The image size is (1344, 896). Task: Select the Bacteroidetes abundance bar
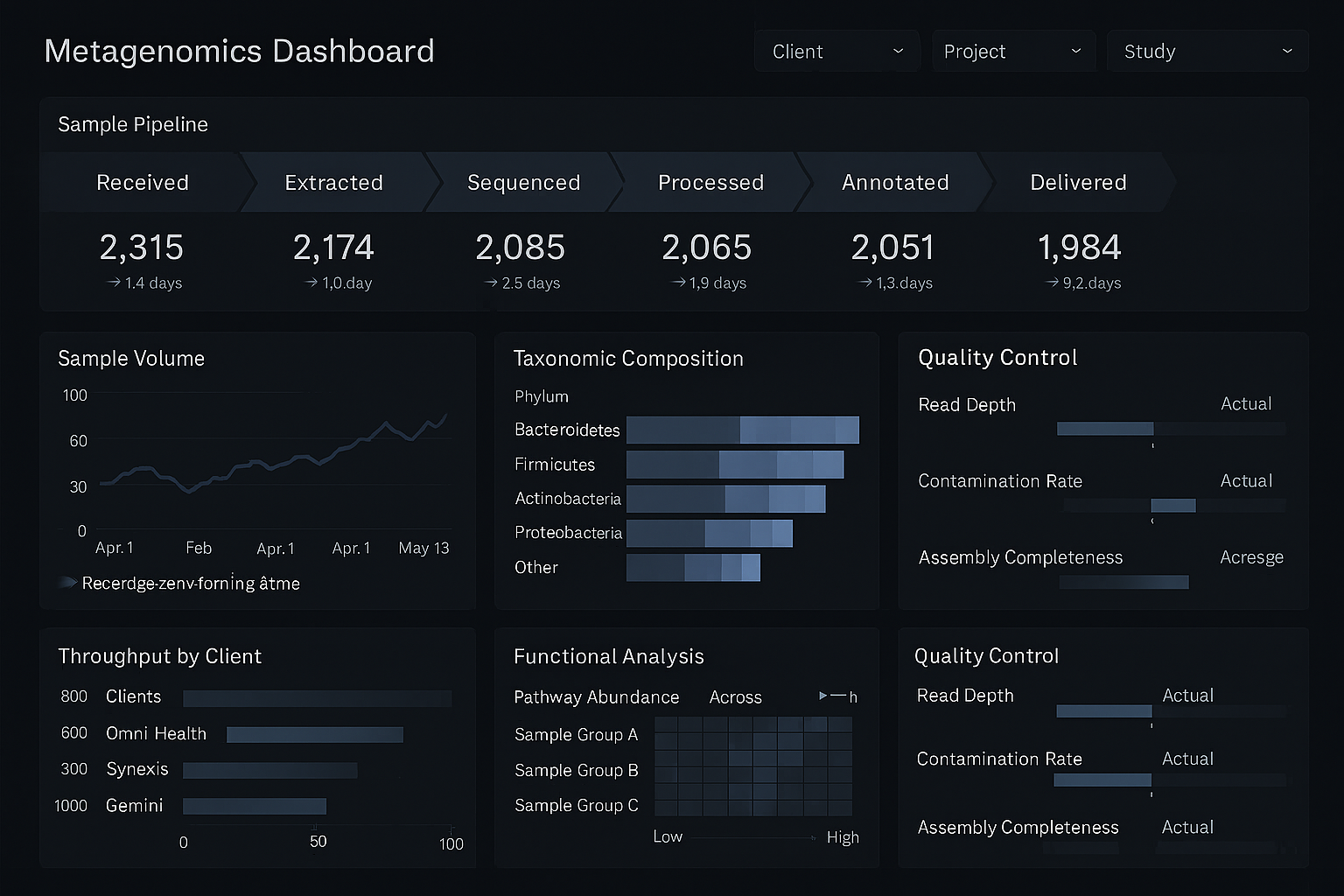(x=742, y=430)
